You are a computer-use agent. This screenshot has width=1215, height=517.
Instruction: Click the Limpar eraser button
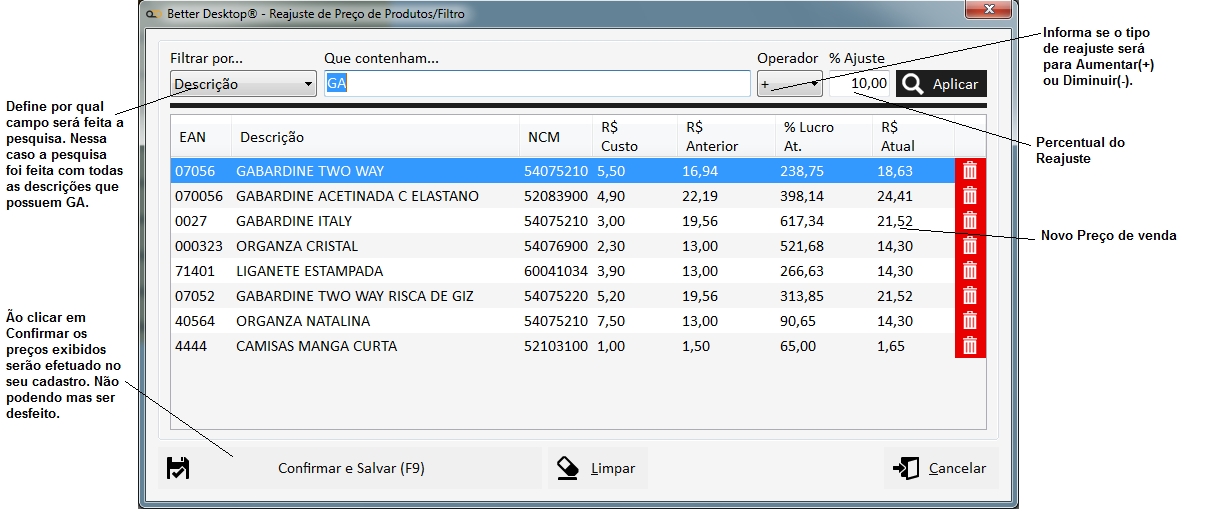[596, 468]
